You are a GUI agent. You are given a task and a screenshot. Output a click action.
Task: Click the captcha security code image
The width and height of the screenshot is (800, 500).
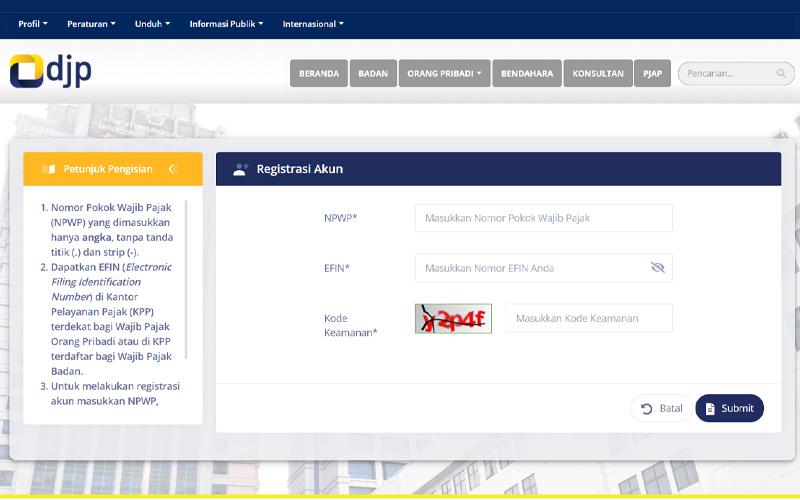pyautogui.click(x=453, y=318)
